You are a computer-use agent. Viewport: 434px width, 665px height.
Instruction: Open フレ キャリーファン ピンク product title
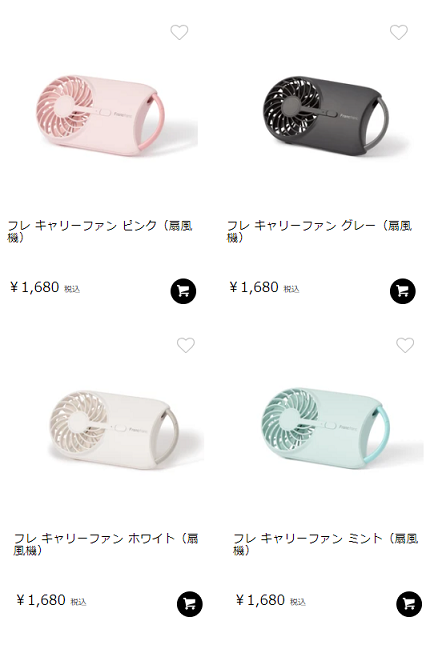(100, 232)
